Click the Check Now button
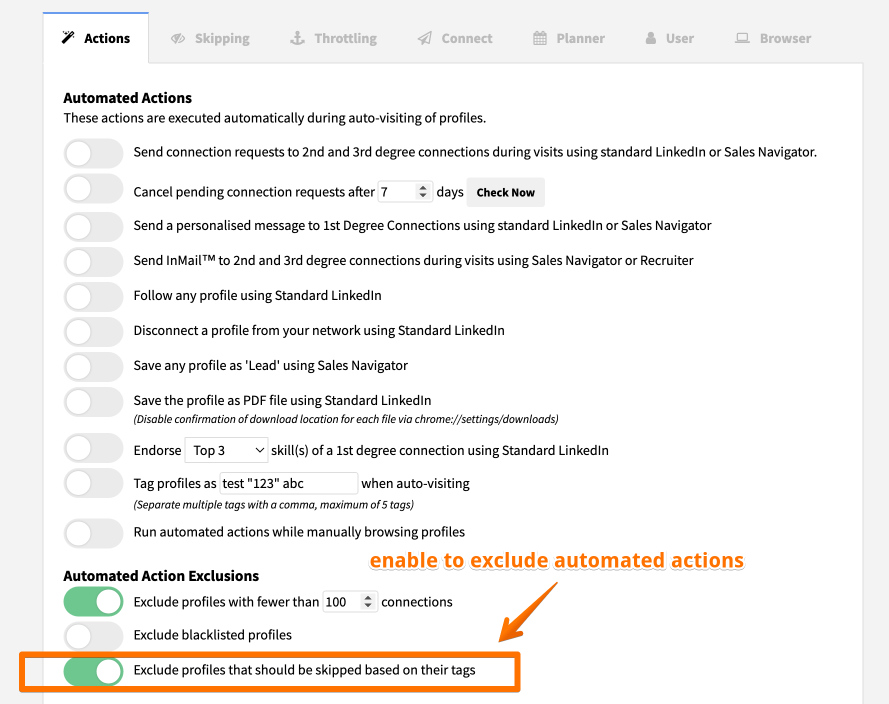The width and height of the screenshot is (889, 704). pos(506,192)
